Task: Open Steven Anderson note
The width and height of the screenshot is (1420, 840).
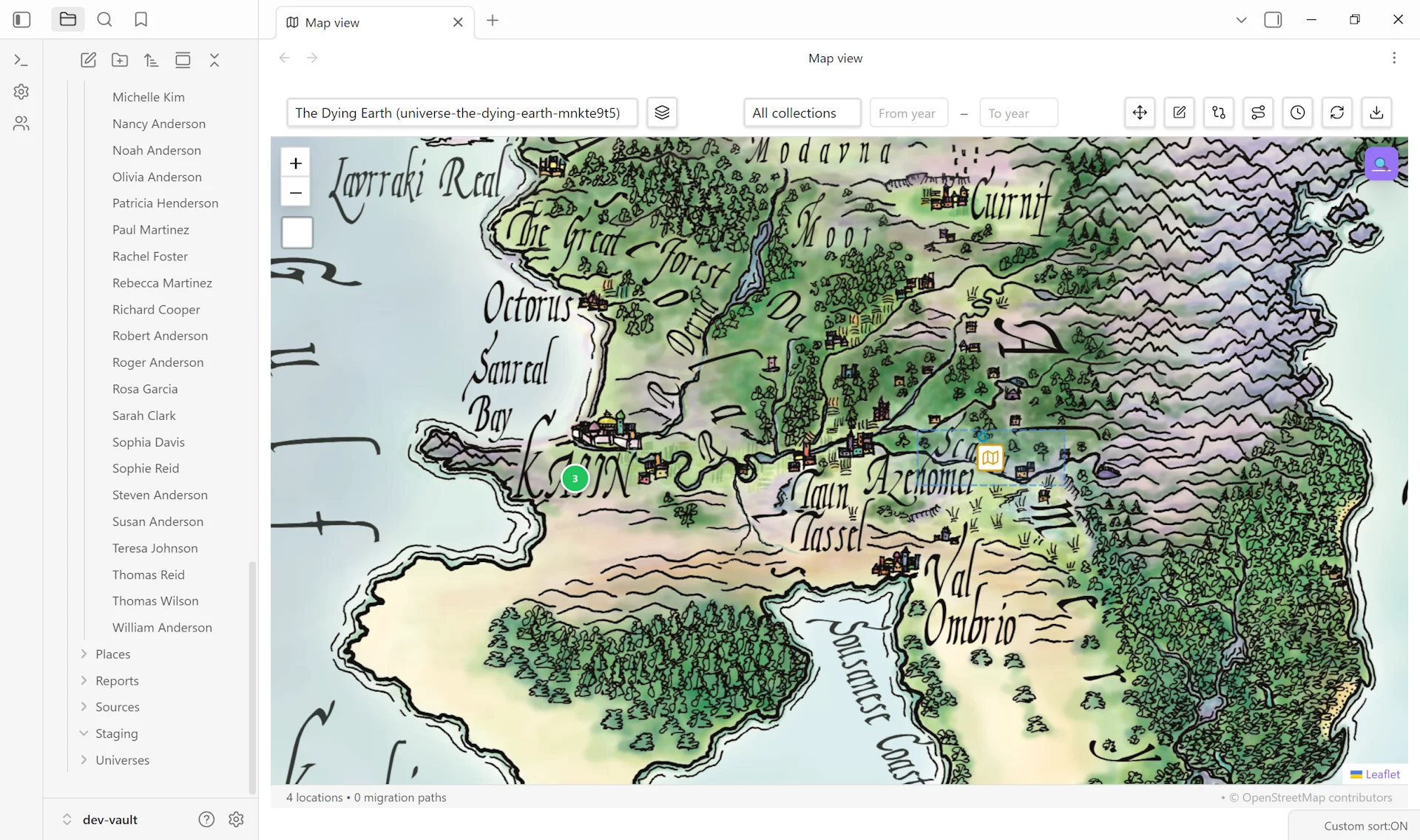Action: tap(160, 495)
